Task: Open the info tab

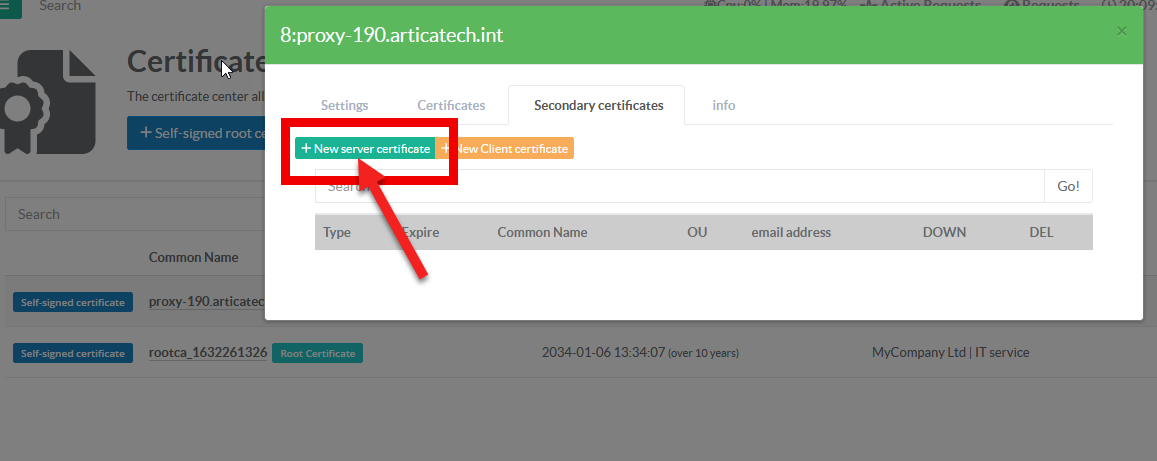Action: [x=723, y=105]
